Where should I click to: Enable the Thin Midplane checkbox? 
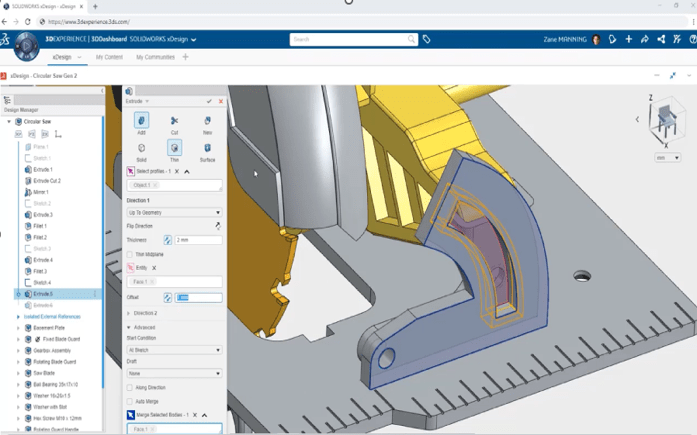click(x=130, y=254)
